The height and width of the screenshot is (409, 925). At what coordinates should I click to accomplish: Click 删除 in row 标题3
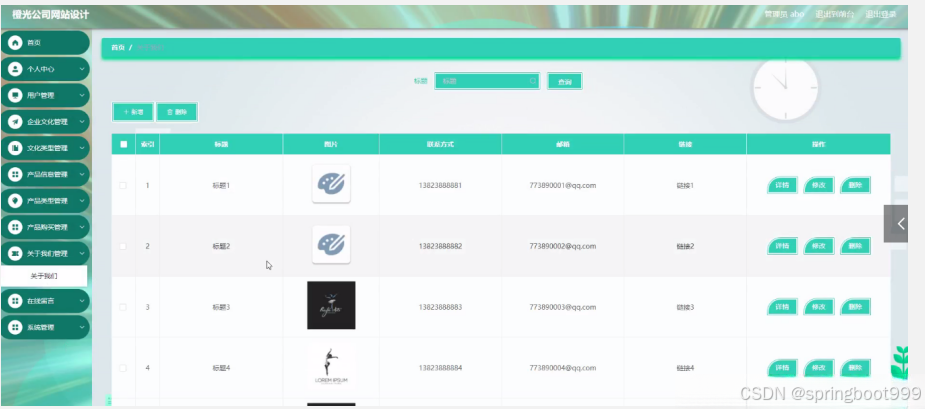855,307
